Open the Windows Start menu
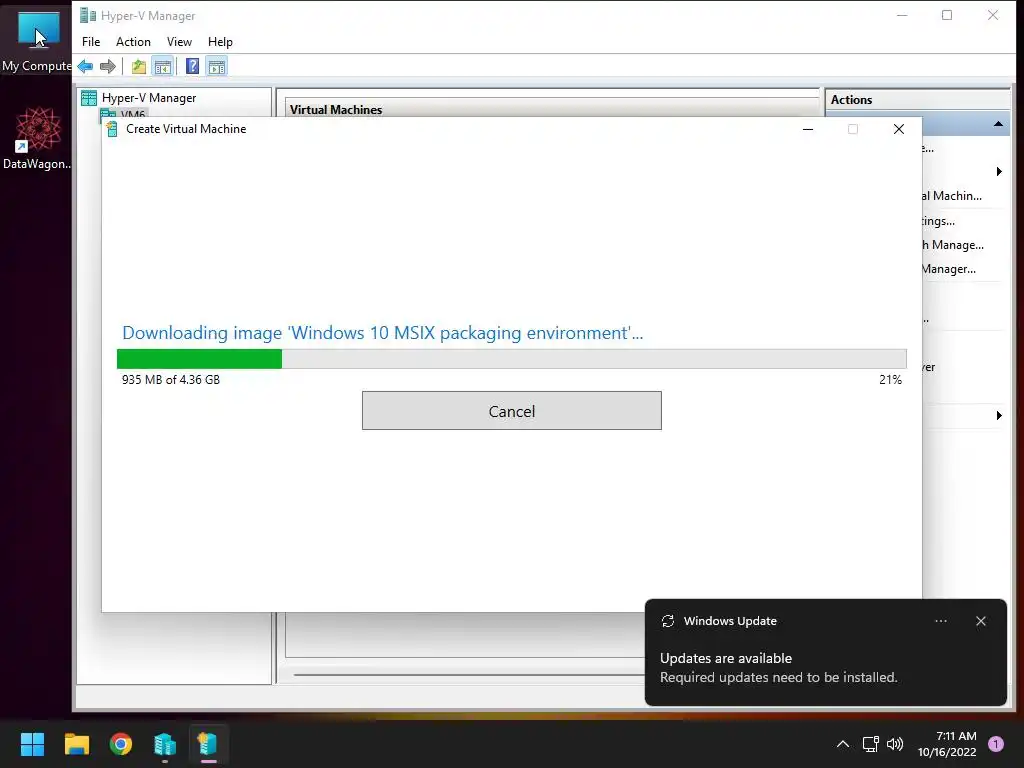Viewport: 1024px width, 768px height. [32, 744]
